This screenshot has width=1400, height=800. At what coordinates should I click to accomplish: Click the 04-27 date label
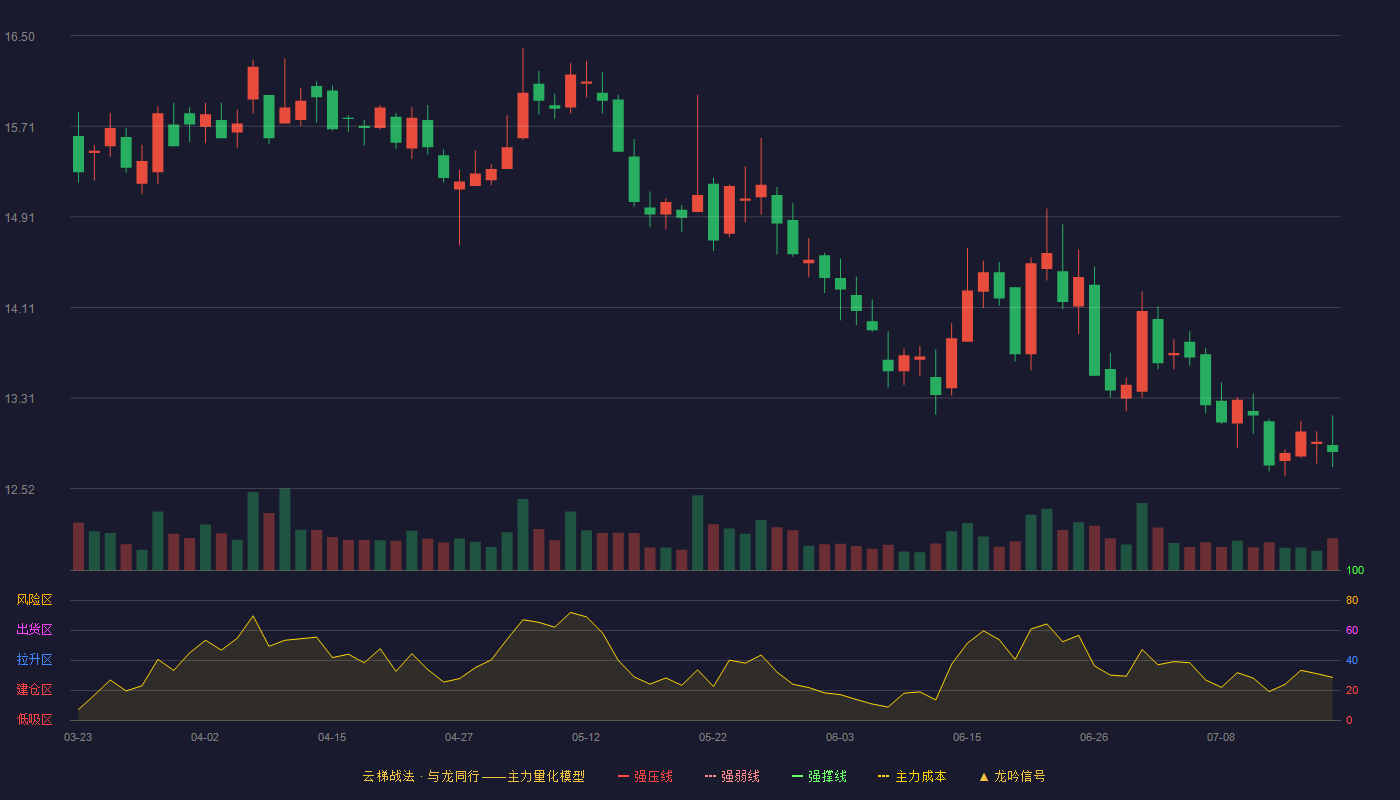459,737
